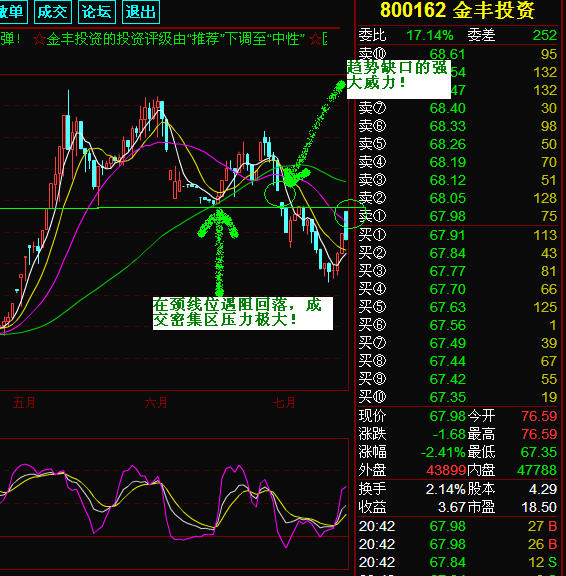
Task: Click the 委差 value 252
Action: [x=545, y=36]
